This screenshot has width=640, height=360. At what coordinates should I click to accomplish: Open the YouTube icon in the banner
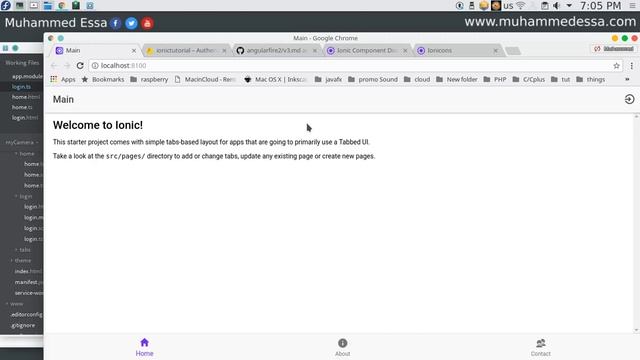point(147,23)
